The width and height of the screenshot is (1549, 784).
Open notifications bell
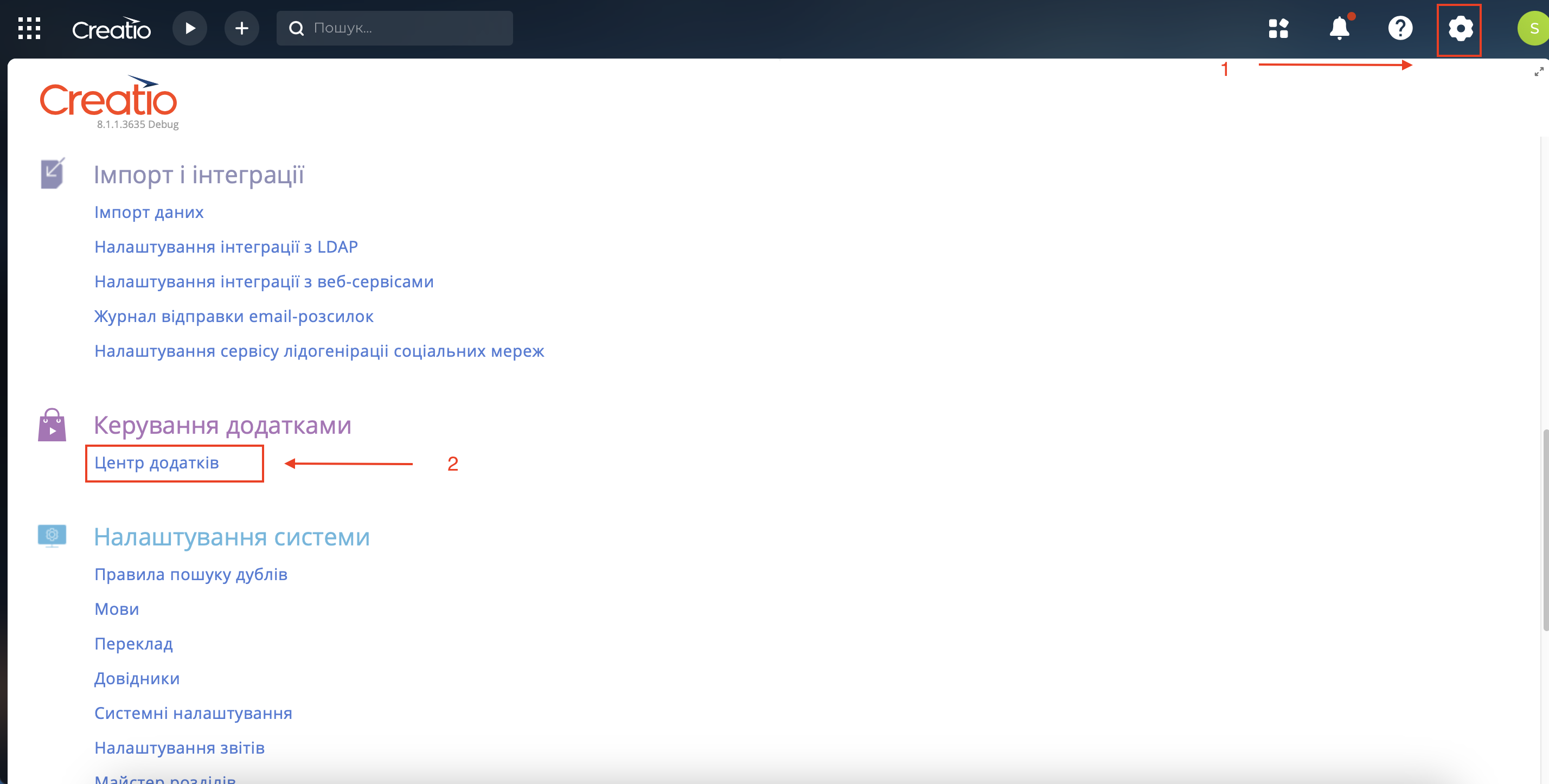1340,28
